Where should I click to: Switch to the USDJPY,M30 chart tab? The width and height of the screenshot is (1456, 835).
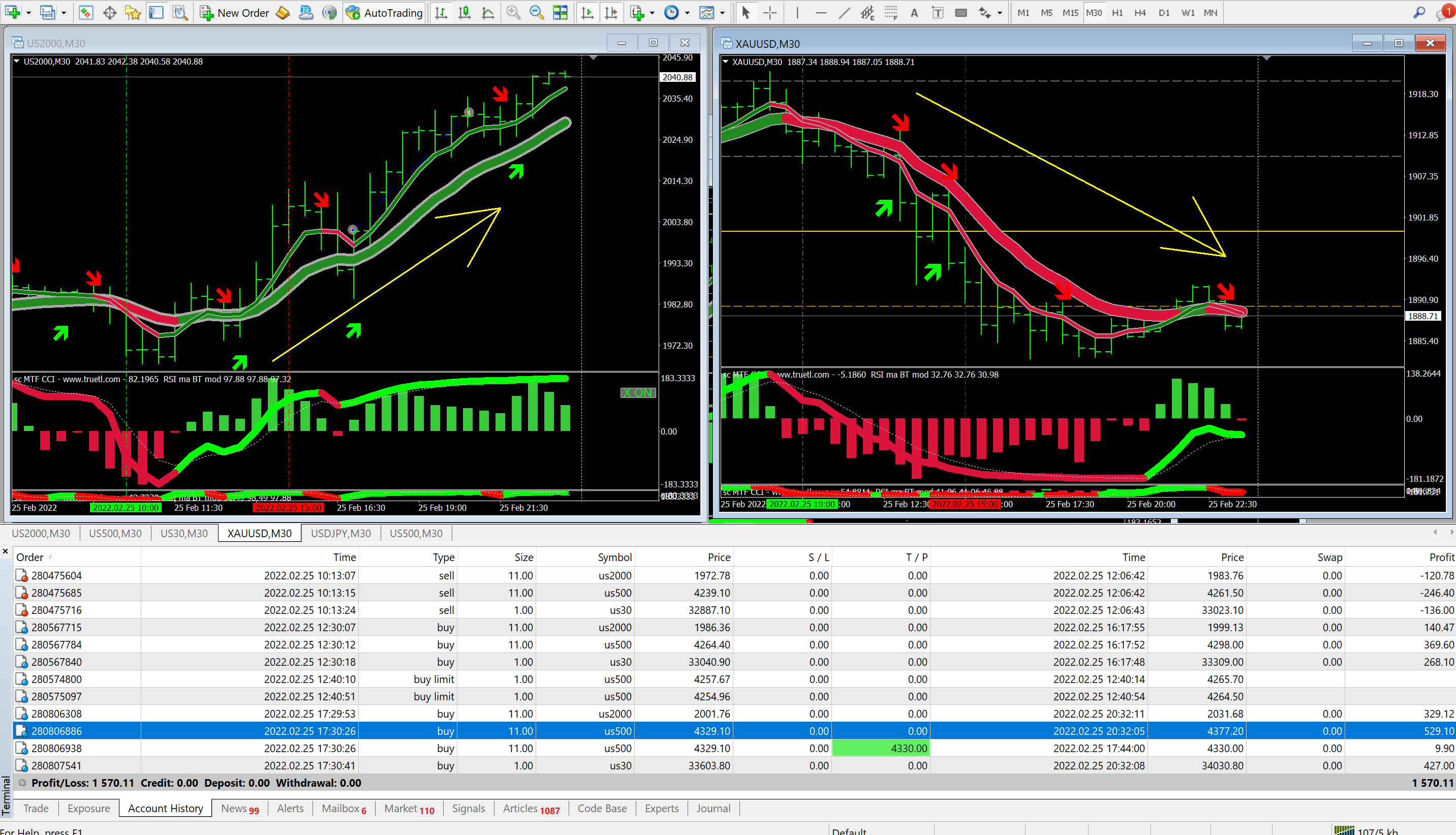click(x=340, y=533)
